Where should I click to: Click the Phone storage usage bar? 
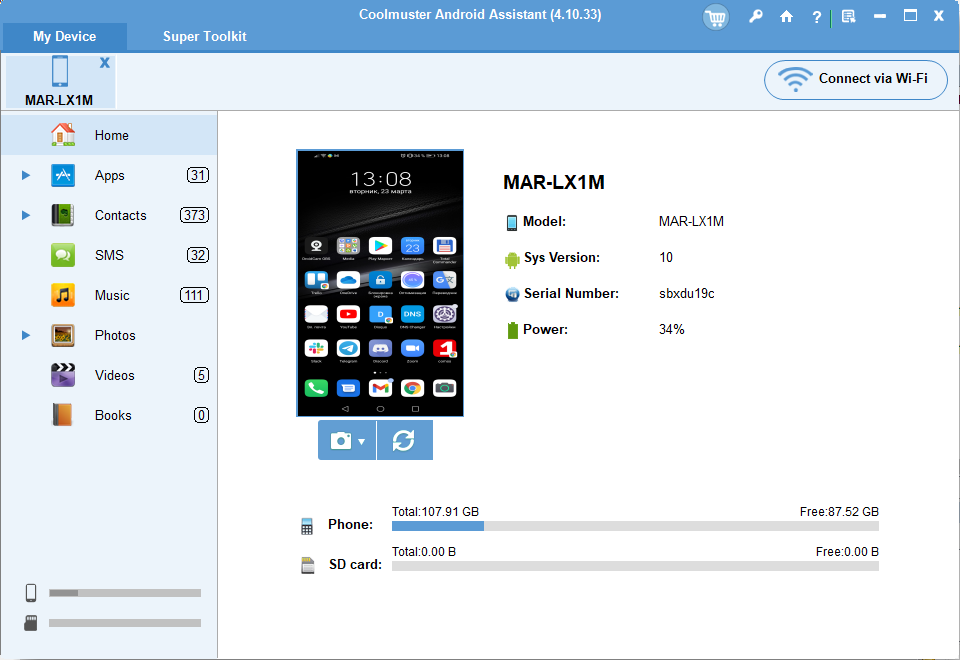634,526
